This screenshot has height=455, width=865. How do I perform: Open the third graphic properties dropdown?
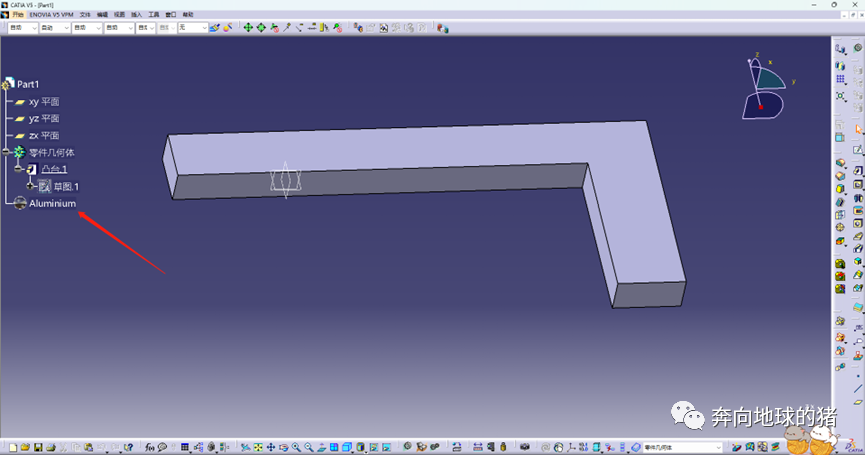(x=87, y=28)
